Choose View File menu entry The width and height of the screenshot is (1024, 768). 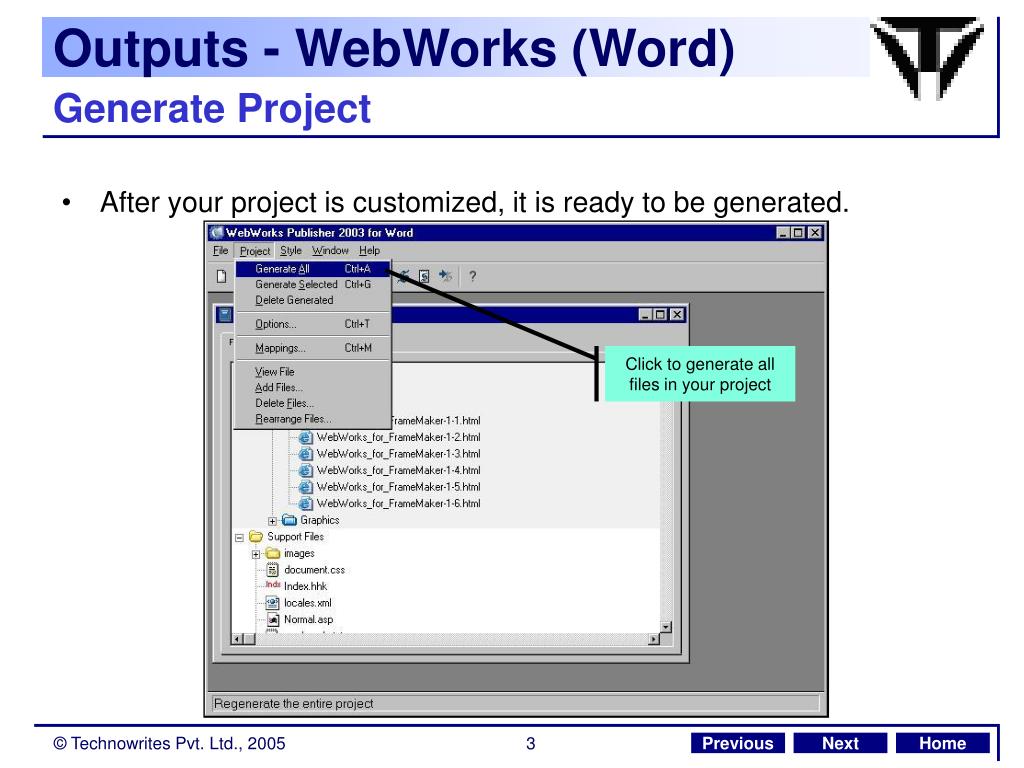coord(313,372)
